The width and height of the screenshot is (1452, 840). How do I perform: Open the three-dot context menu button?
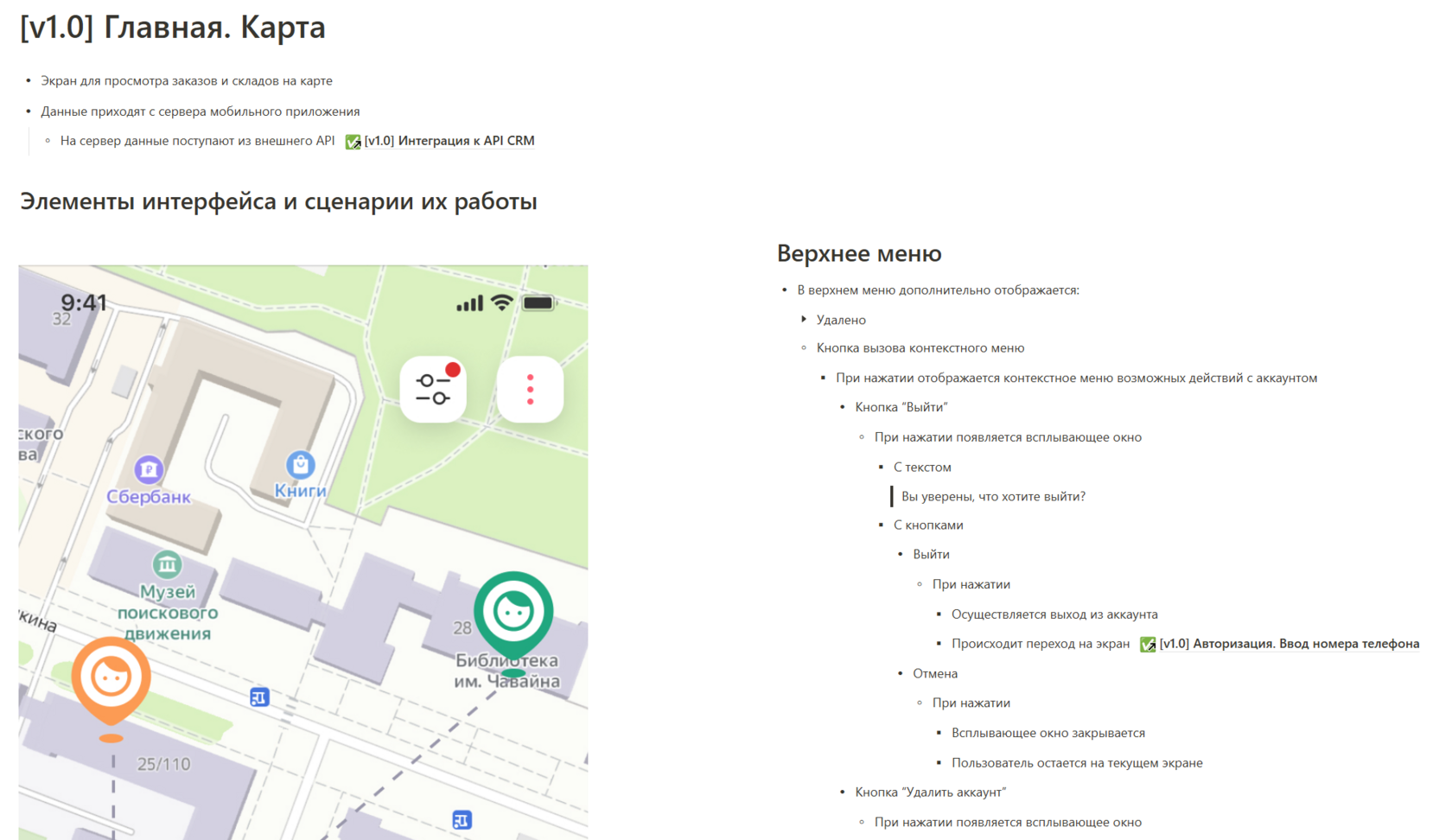[531, 390]
